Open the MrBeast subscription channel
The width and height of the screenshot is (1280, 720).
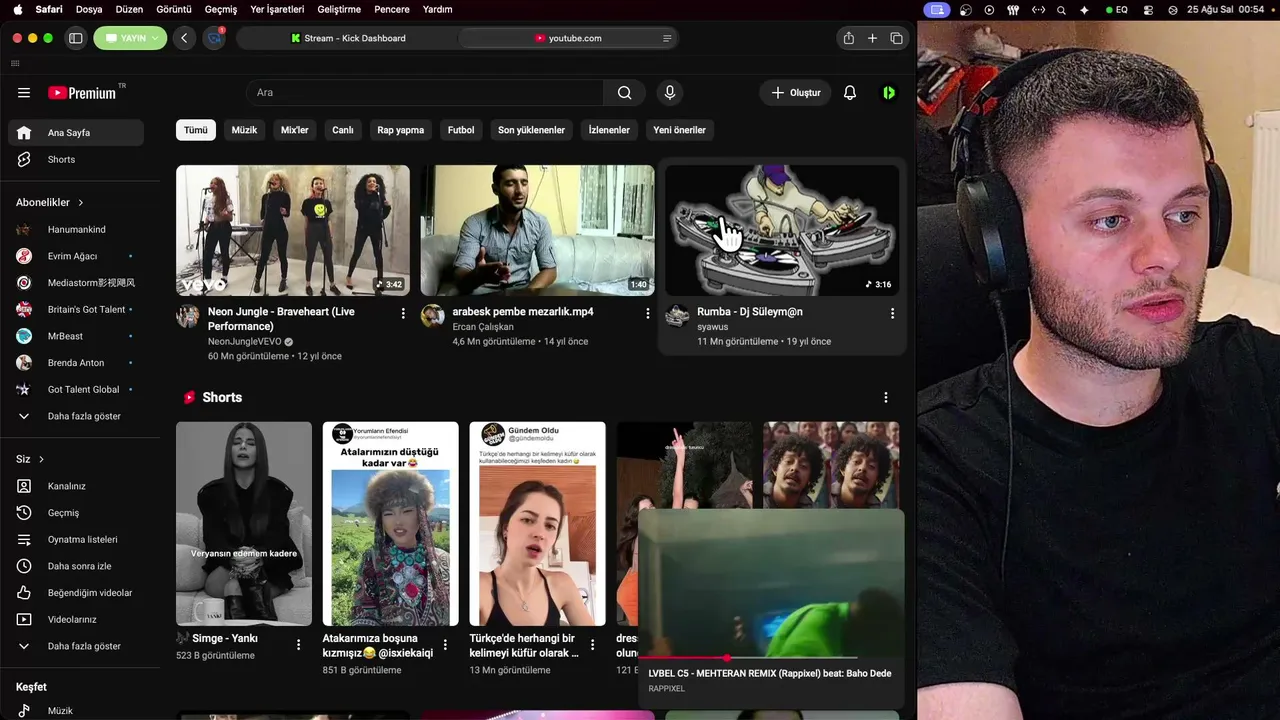point(76,336)
